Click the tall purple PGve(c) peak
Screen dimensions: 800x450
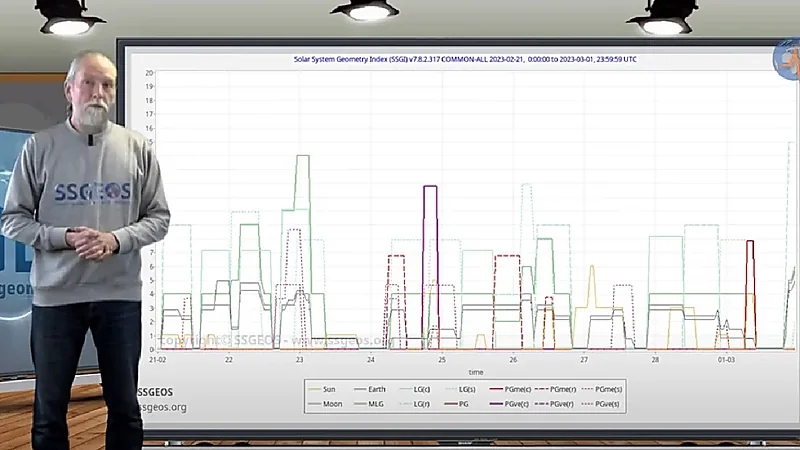[x=430, y=187]
